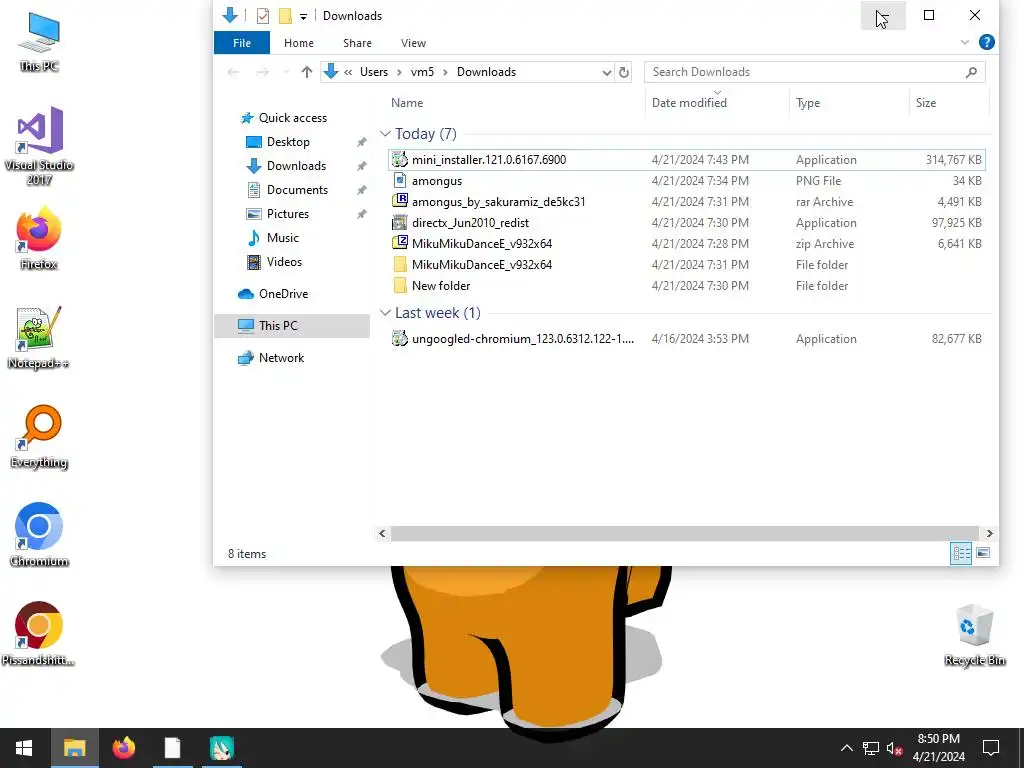The height and width of the screenshot is (768, 1024).
Task: Show hidden tray icons chevron
Action: 846,748
